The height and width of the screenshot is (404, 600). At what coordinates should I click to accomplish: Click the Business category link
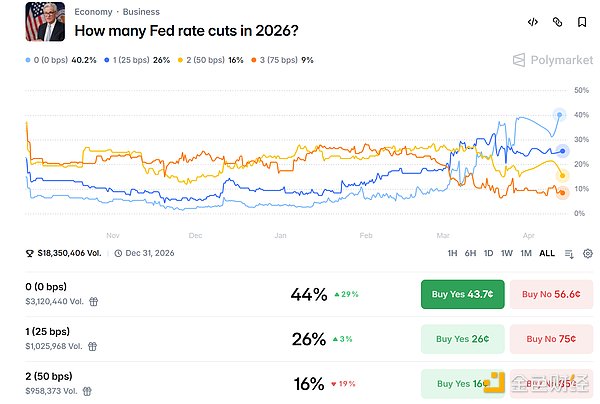141,12
